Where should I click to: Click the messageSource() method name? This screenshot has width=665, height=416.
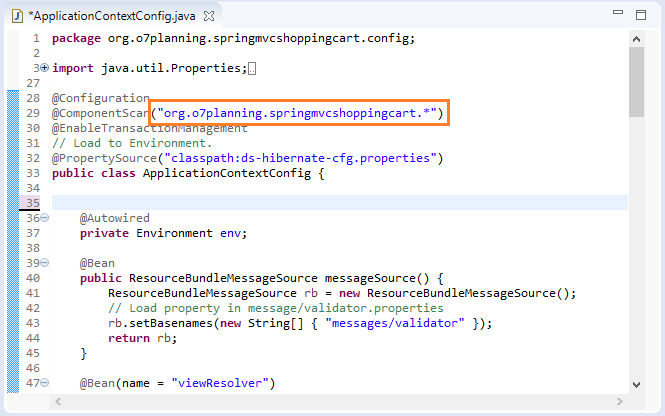pos(377,278)
